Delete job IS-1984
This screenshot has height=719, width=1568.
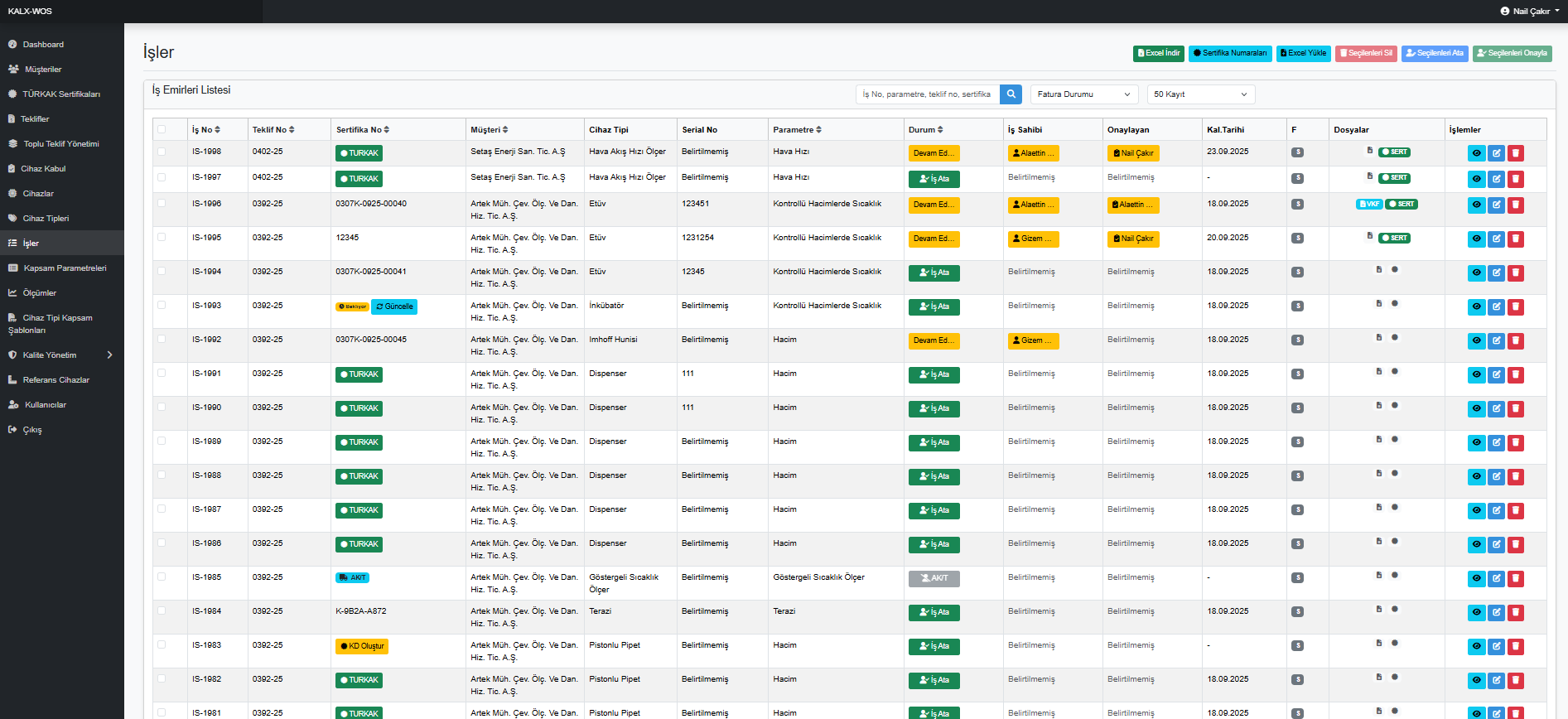[1516, 612]
